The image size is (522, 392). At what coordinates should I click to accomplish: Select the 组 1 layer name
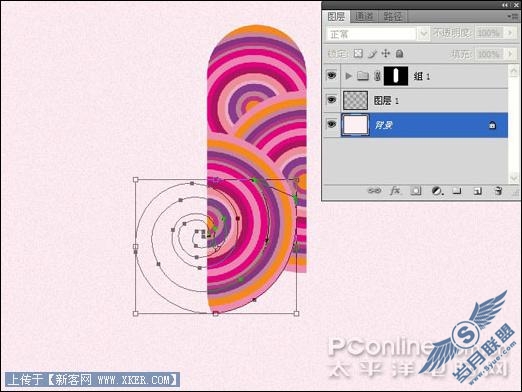pos(422,76)
